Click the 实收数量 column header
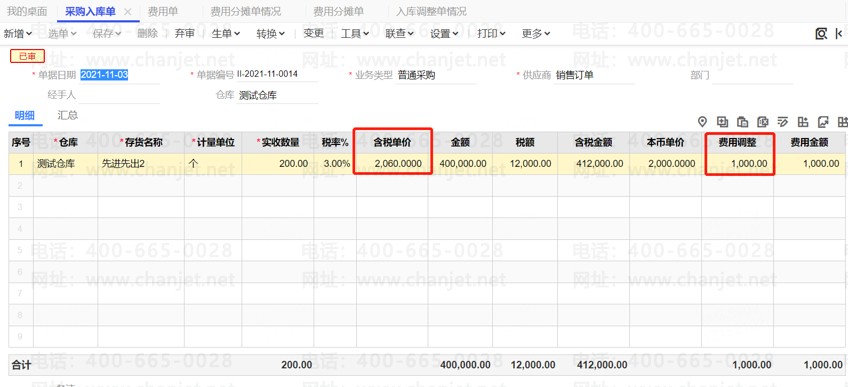This screenshot has height=387, width=848. pos(277,143)
